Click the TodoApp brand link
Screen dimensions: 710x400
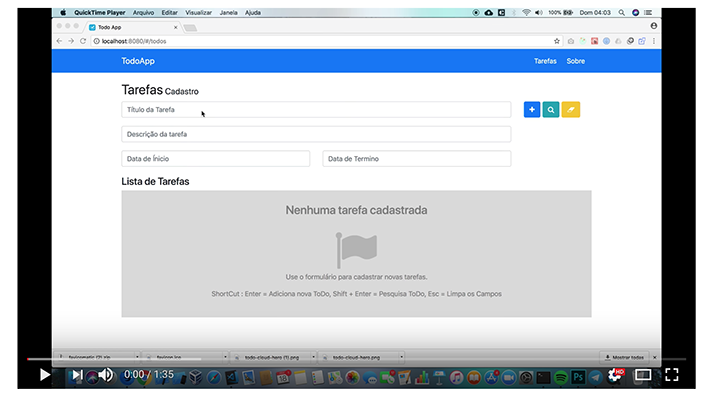(138, 61)
